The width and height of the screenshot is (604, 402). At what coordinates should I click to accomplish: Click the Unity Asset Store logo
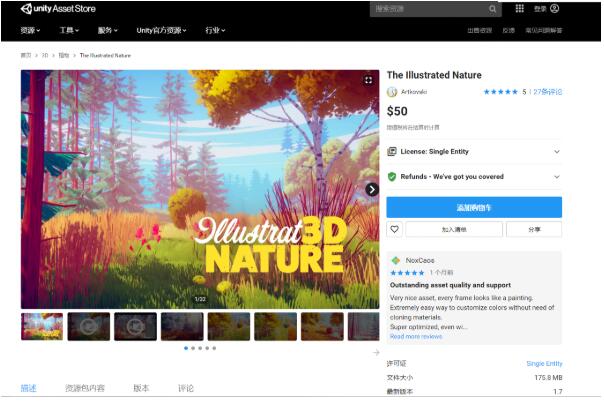[58, 8]
